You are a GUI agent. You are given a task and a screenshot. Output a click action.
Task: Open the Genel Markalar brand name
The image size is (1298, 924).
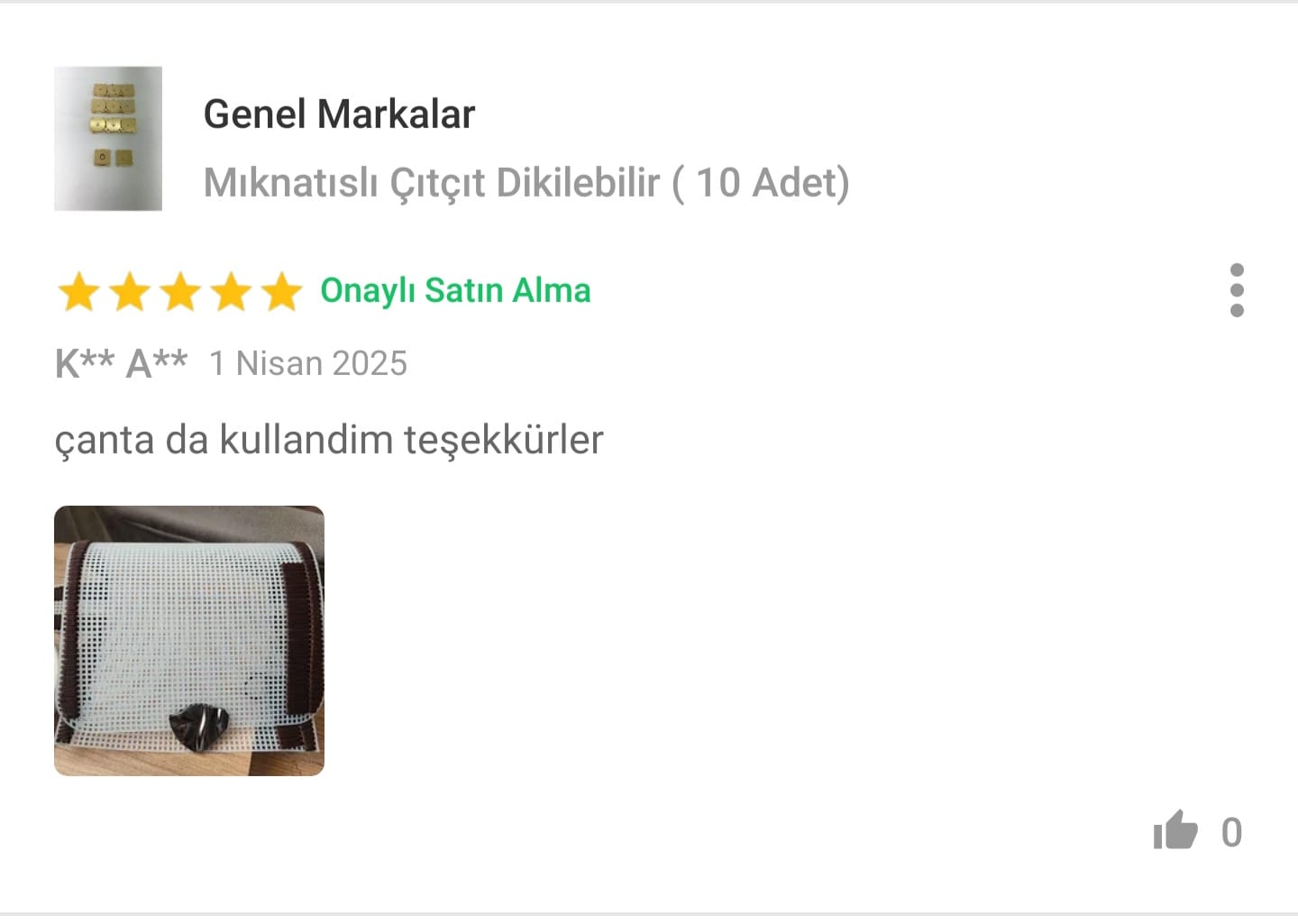[339, 114]
